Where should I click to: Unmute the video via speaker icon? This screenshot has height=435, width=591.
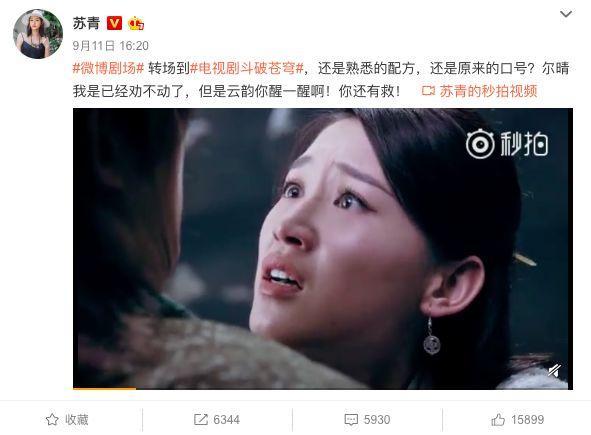click(x=554, y=371)
